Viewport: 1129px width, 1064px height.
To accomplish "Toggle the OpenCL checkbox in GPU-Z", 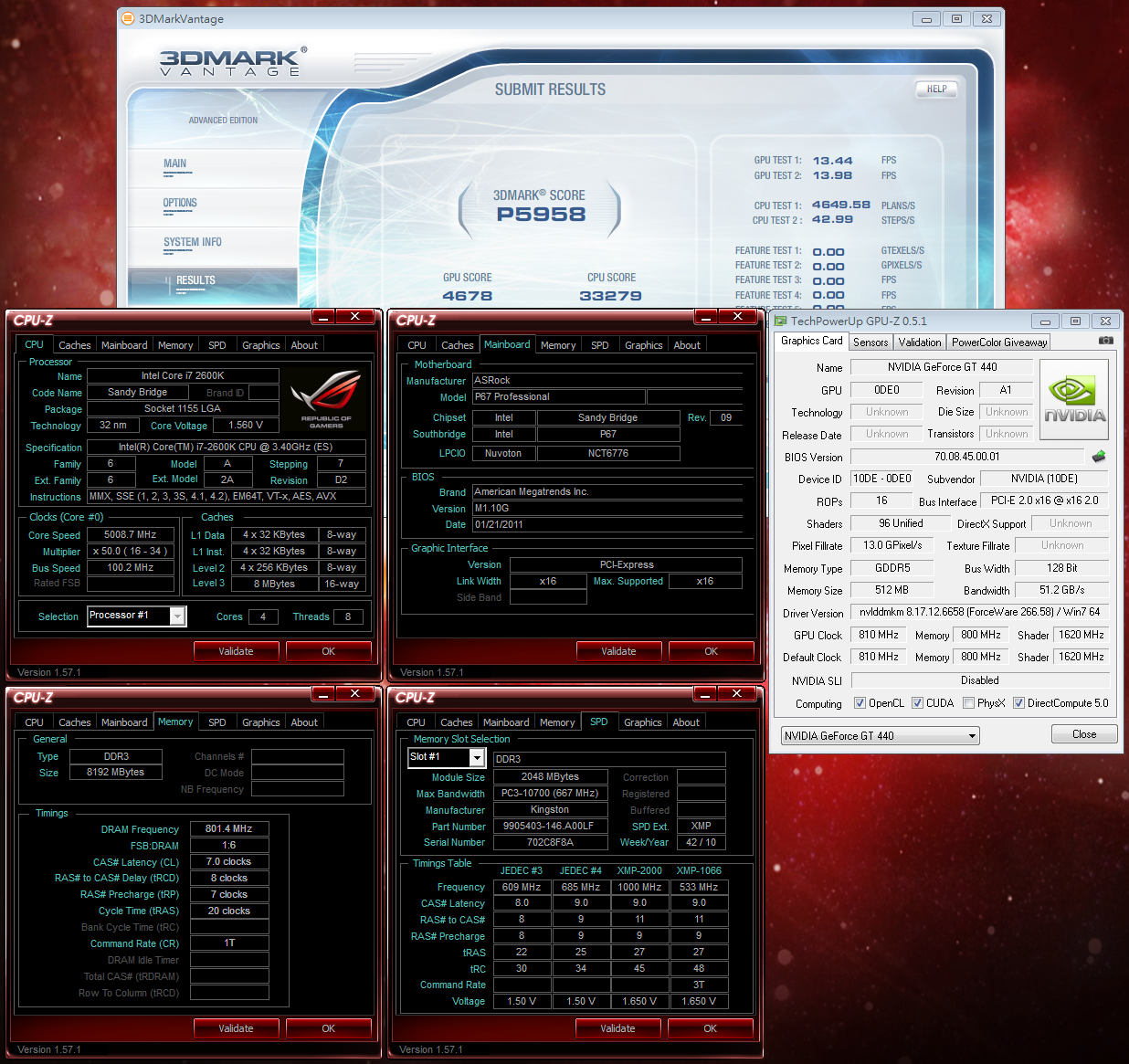I will click(x=860, y=703).
